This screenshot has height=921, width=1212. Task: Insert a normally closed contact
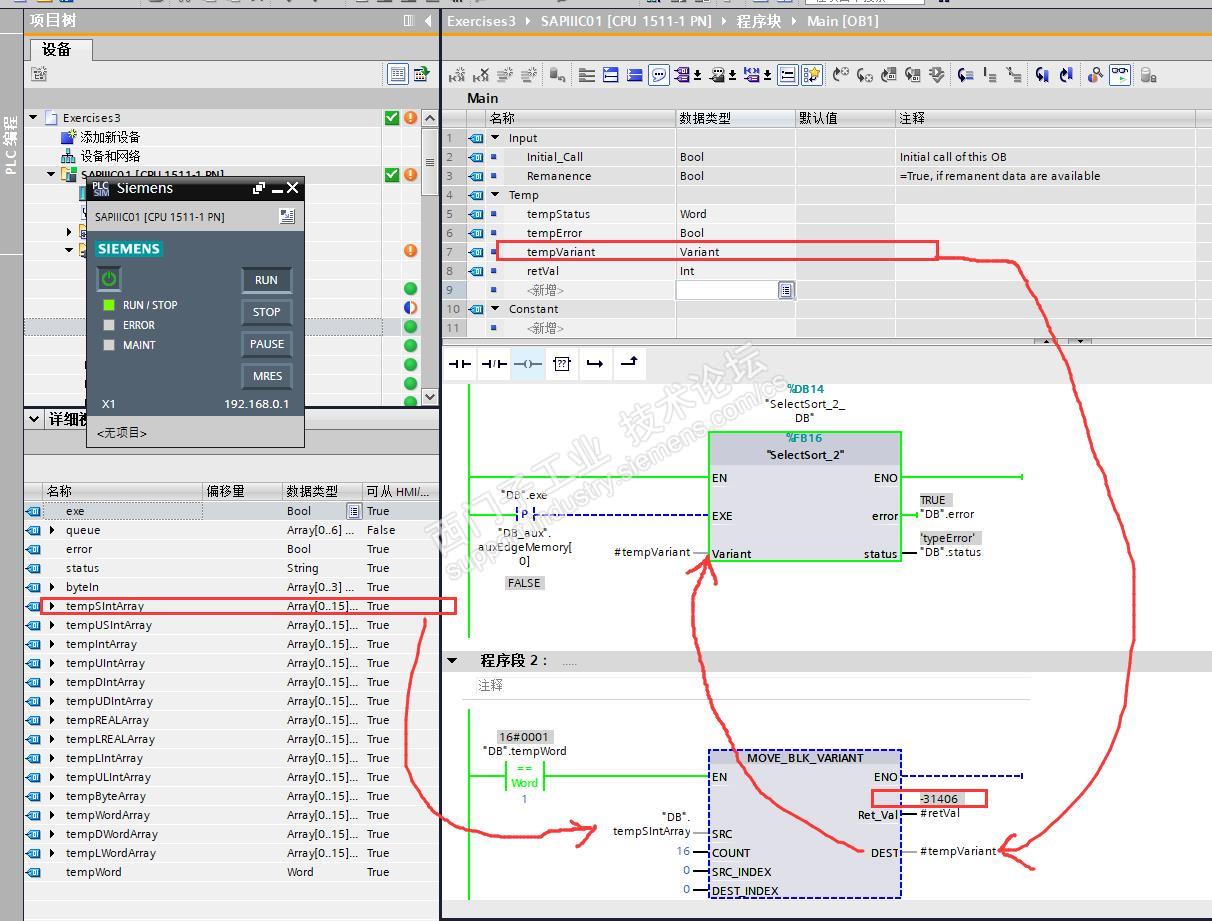tap(494, 364)
